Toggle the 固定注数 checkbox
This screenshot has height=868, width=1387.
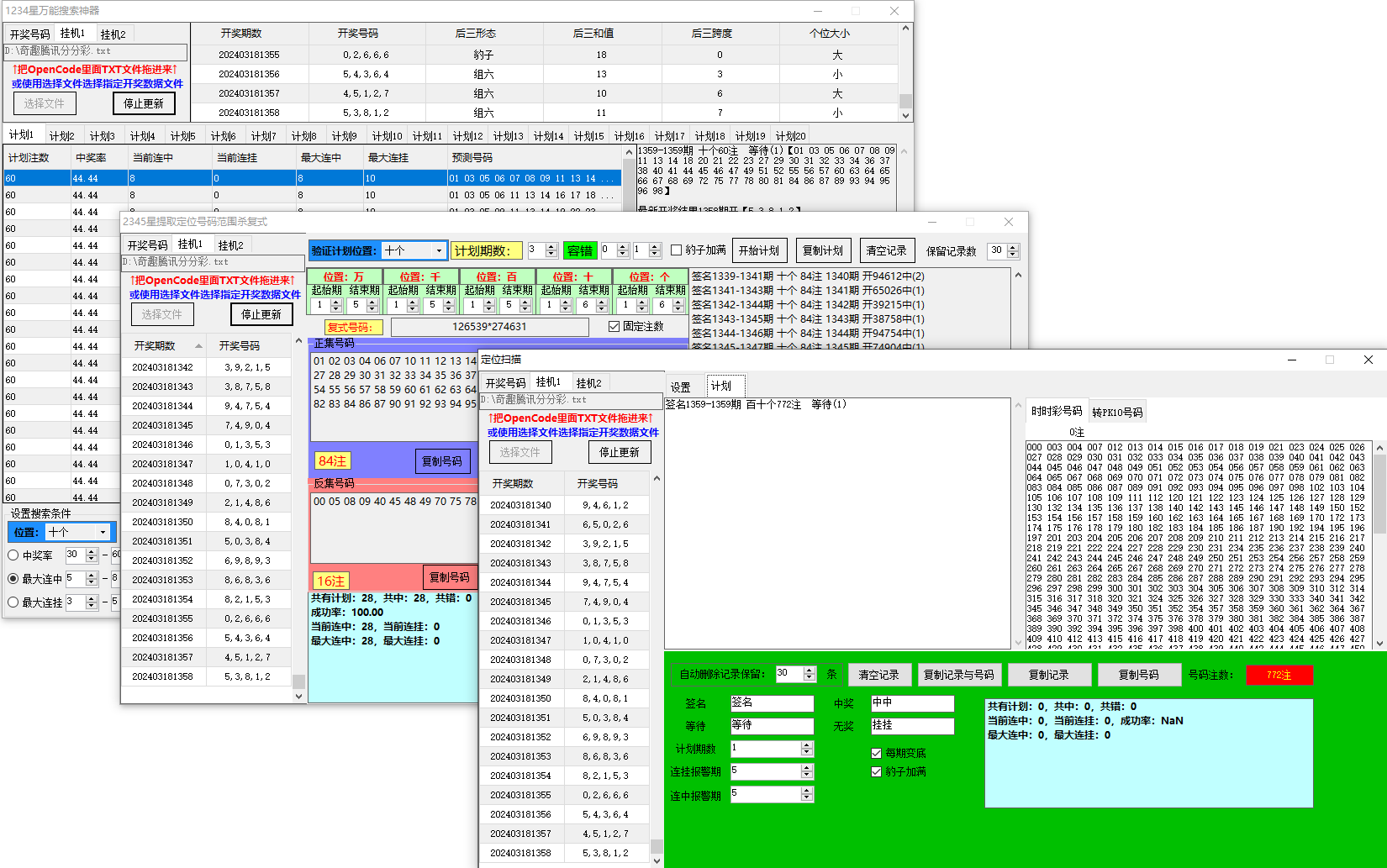coord(614,327)
